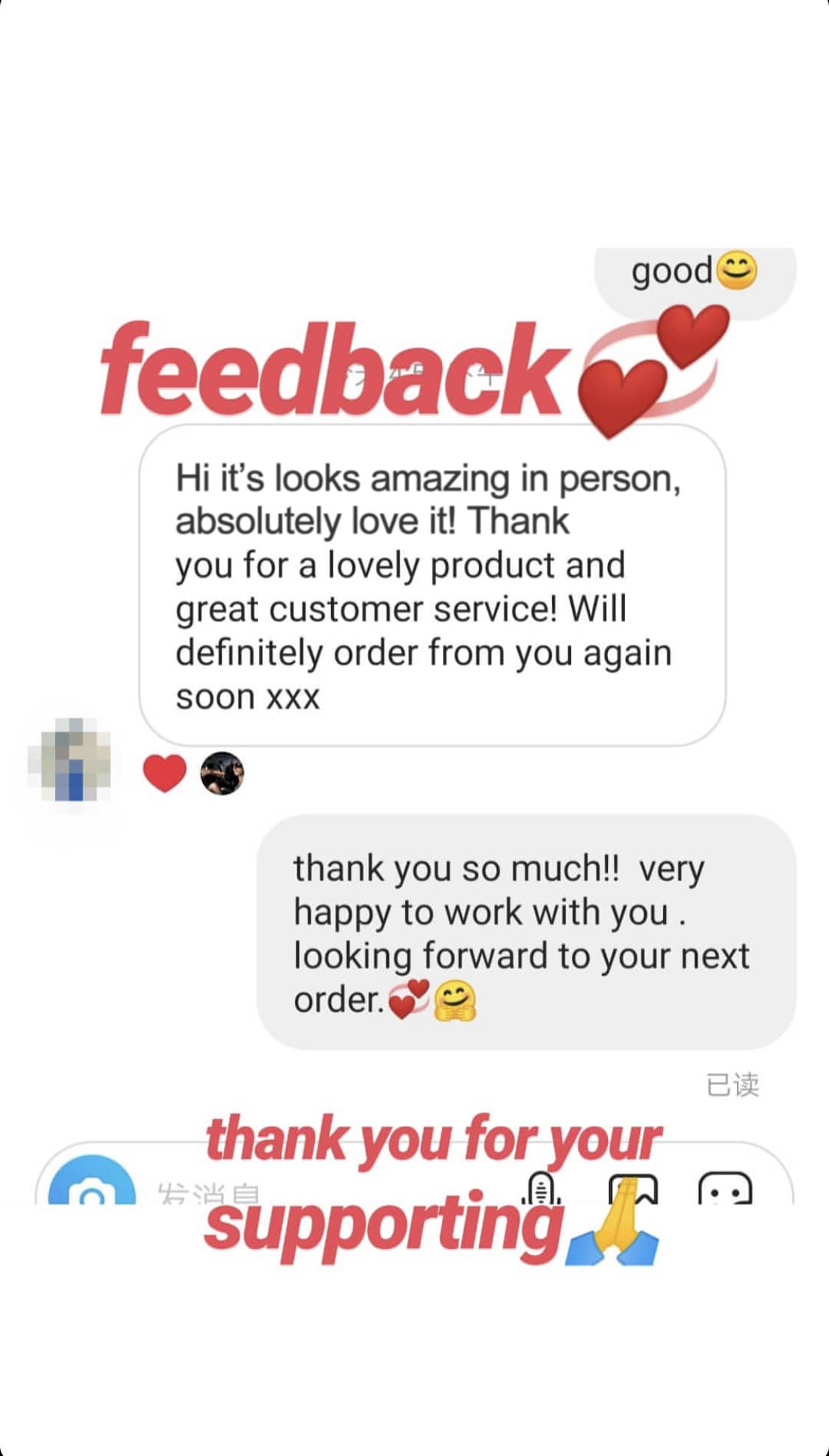Click the pixelated customer avatar
The height and width of the screenshot is (1456, 829).
click(x=70, y=760)
